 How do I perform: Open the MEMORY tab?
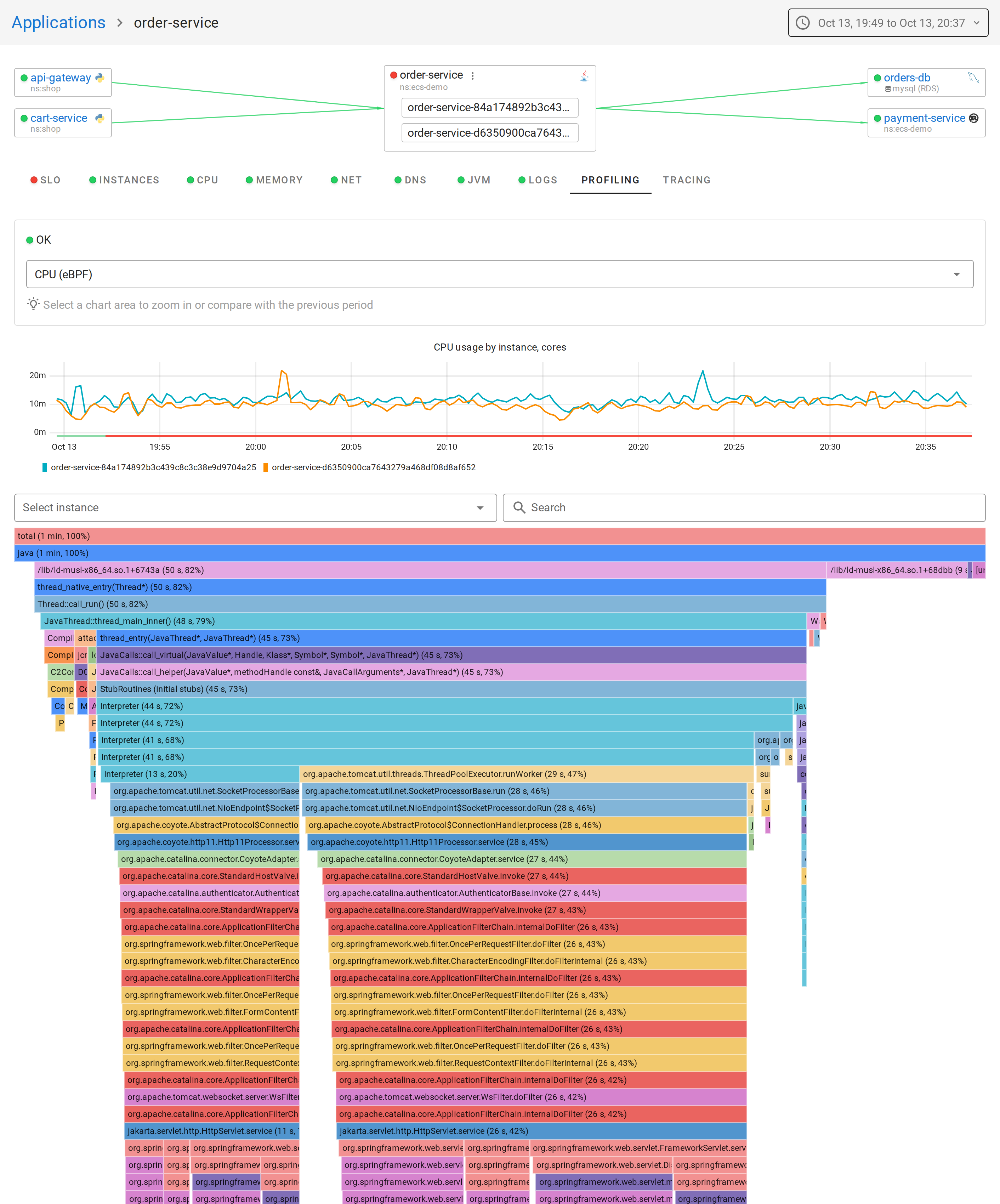click(274, 180)
